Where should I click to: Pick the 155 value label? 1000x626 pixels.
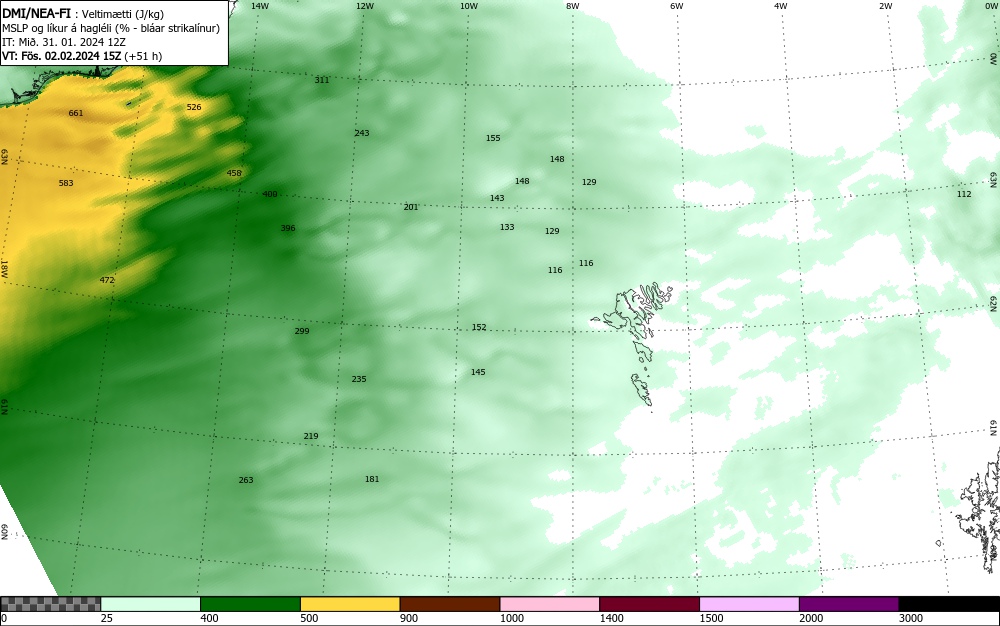[493, 138]
